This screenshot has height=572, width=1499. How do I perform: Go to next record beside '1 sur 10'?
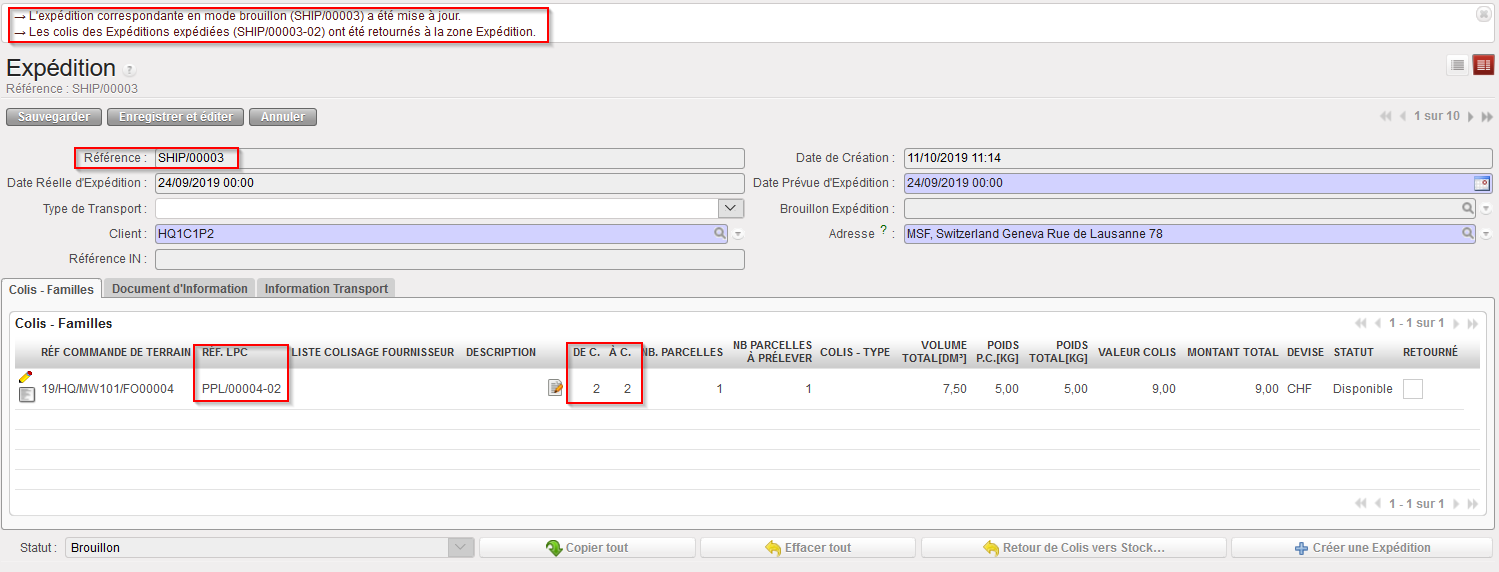[1470, 117]
